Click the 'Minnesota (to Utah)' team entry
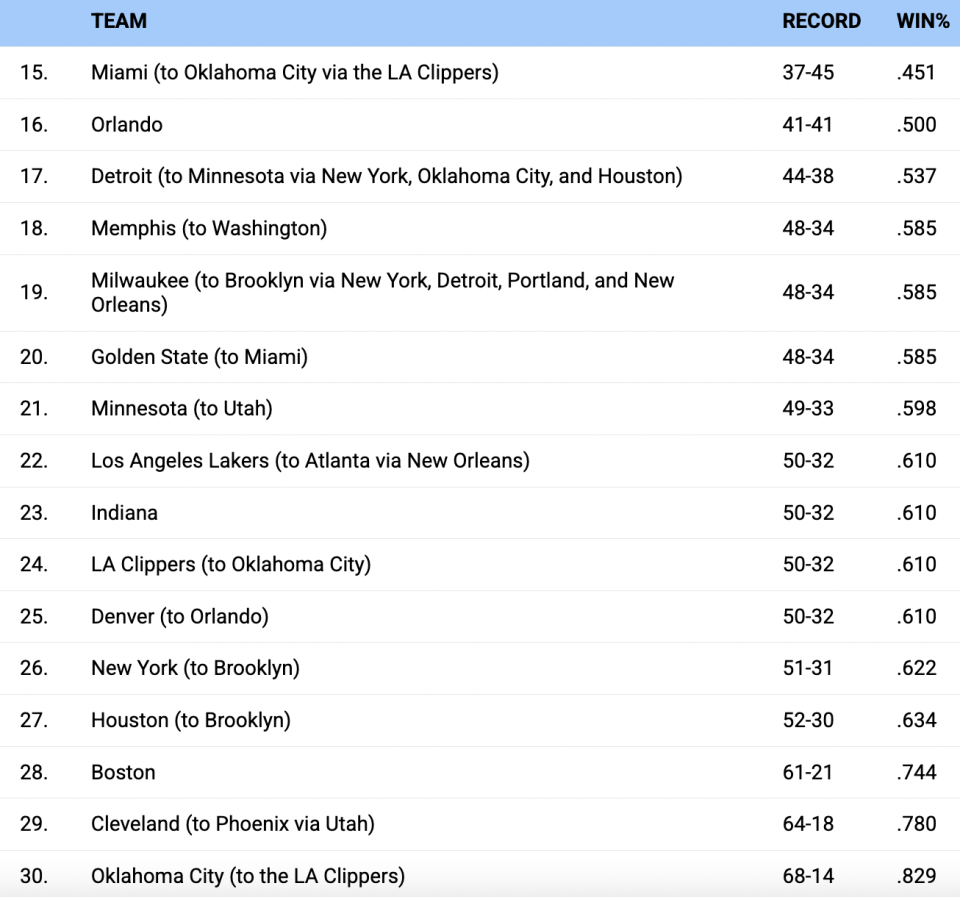Screen dimensions: 960x897 click(x=182, y=408)
